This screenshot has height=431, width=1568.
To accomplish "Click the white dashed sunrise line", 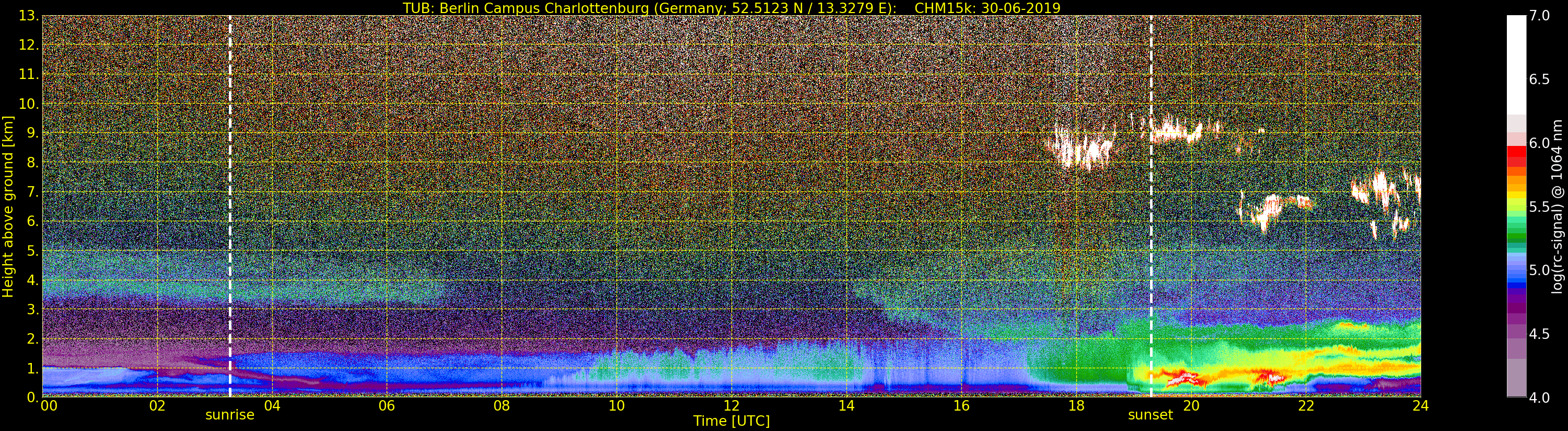I will pyautogui.click(x=229, y=206).
